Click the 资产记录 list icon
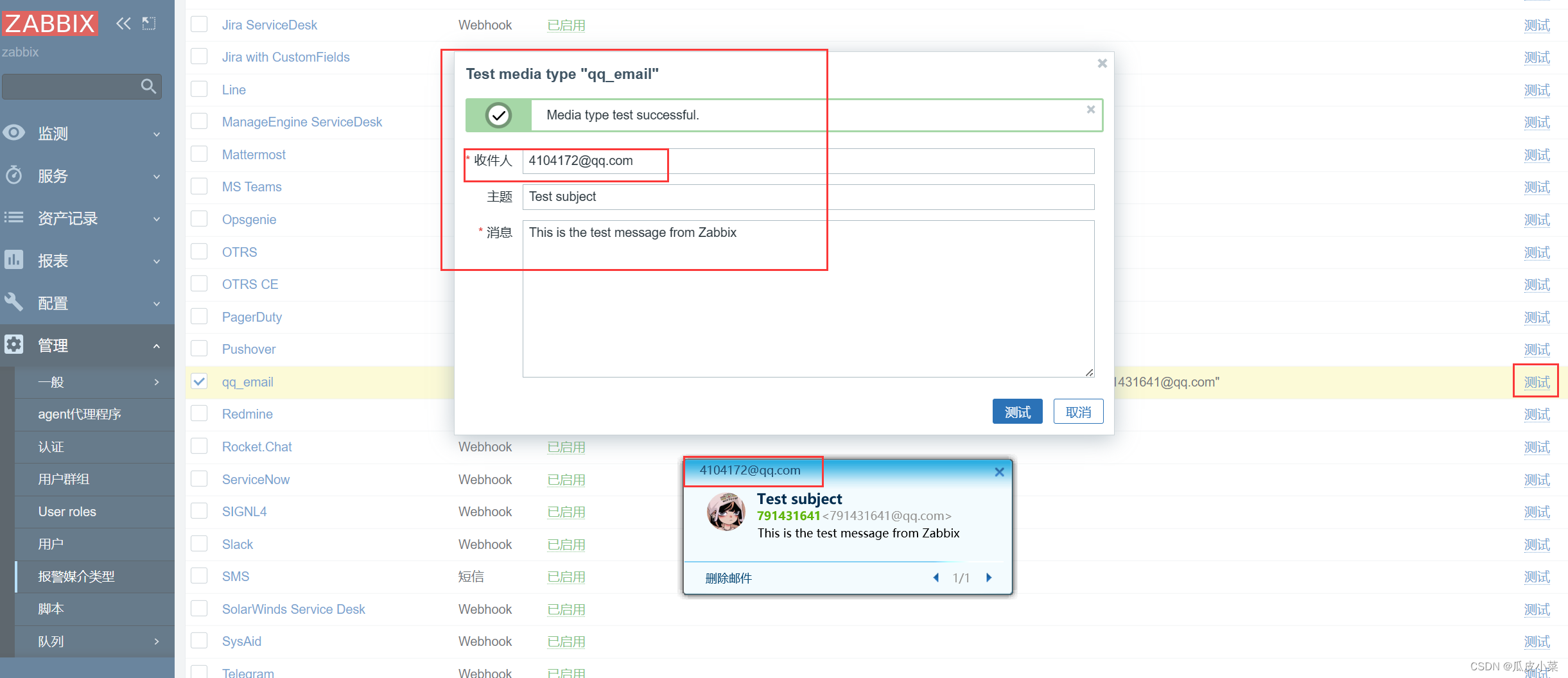Image resolution: width=1568 pixels, height=678 pixels. pyautogui.click(x=13, y=218)
